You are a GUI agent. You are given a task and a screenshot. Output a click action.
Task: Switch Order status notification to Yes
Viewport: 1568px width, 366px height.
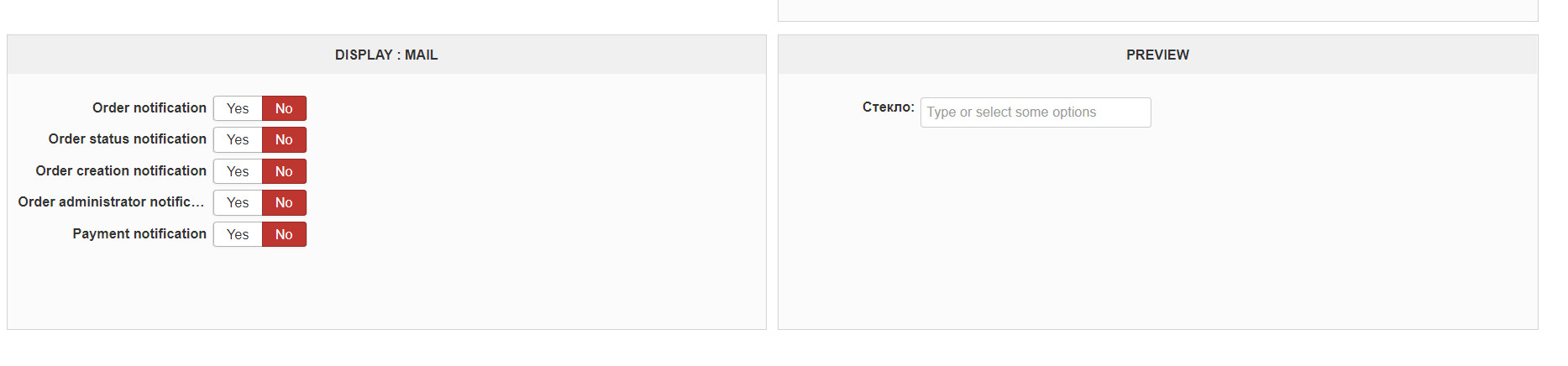(238, 139)
